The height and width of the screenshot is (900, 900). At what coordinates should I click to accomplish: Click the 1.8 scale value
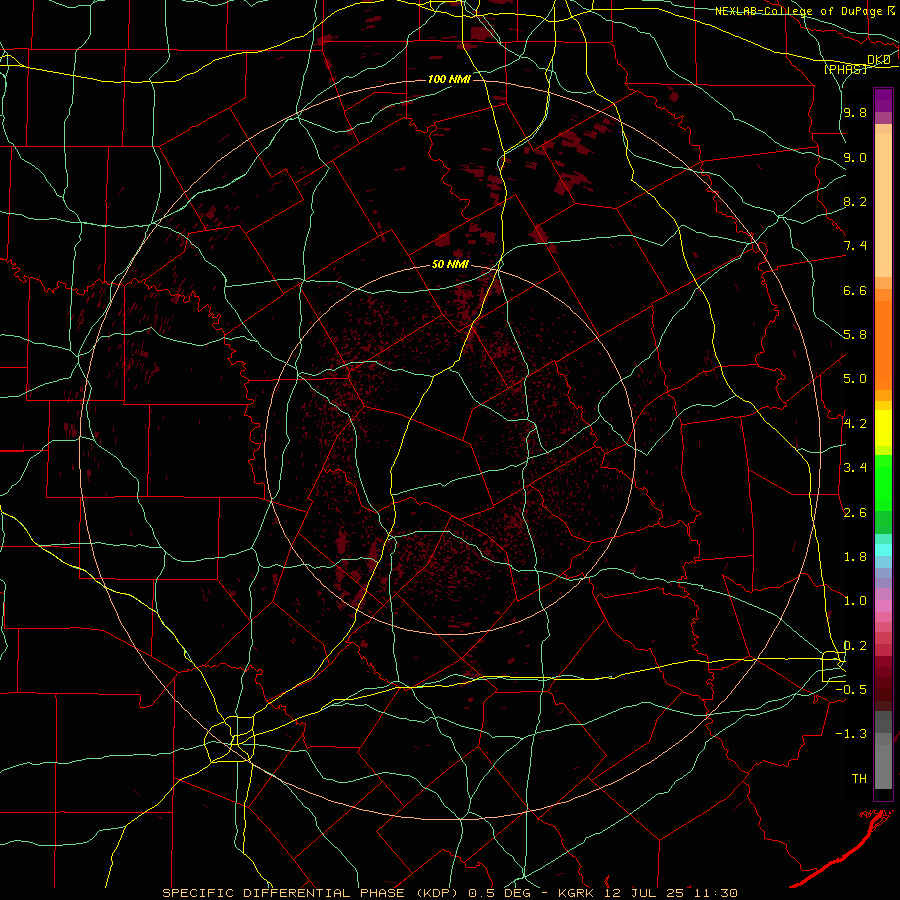(x=855, y=557)
